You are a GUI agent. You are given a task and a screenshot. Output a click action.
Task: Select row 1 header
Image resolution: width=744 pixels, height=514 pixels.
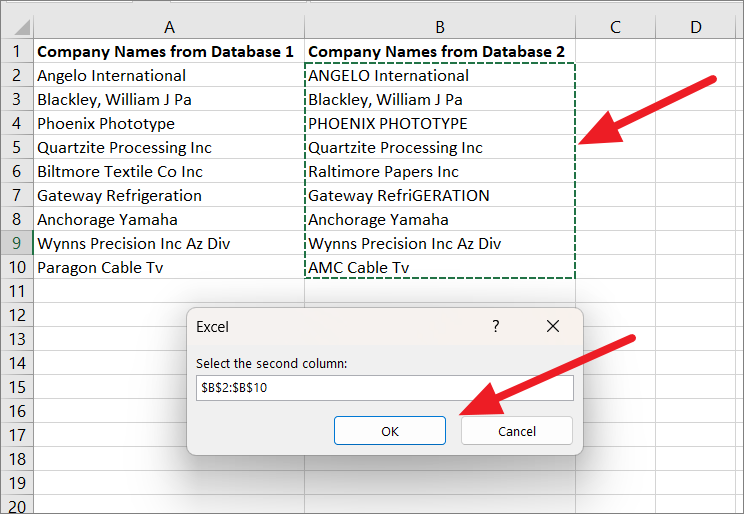point(17,51)
